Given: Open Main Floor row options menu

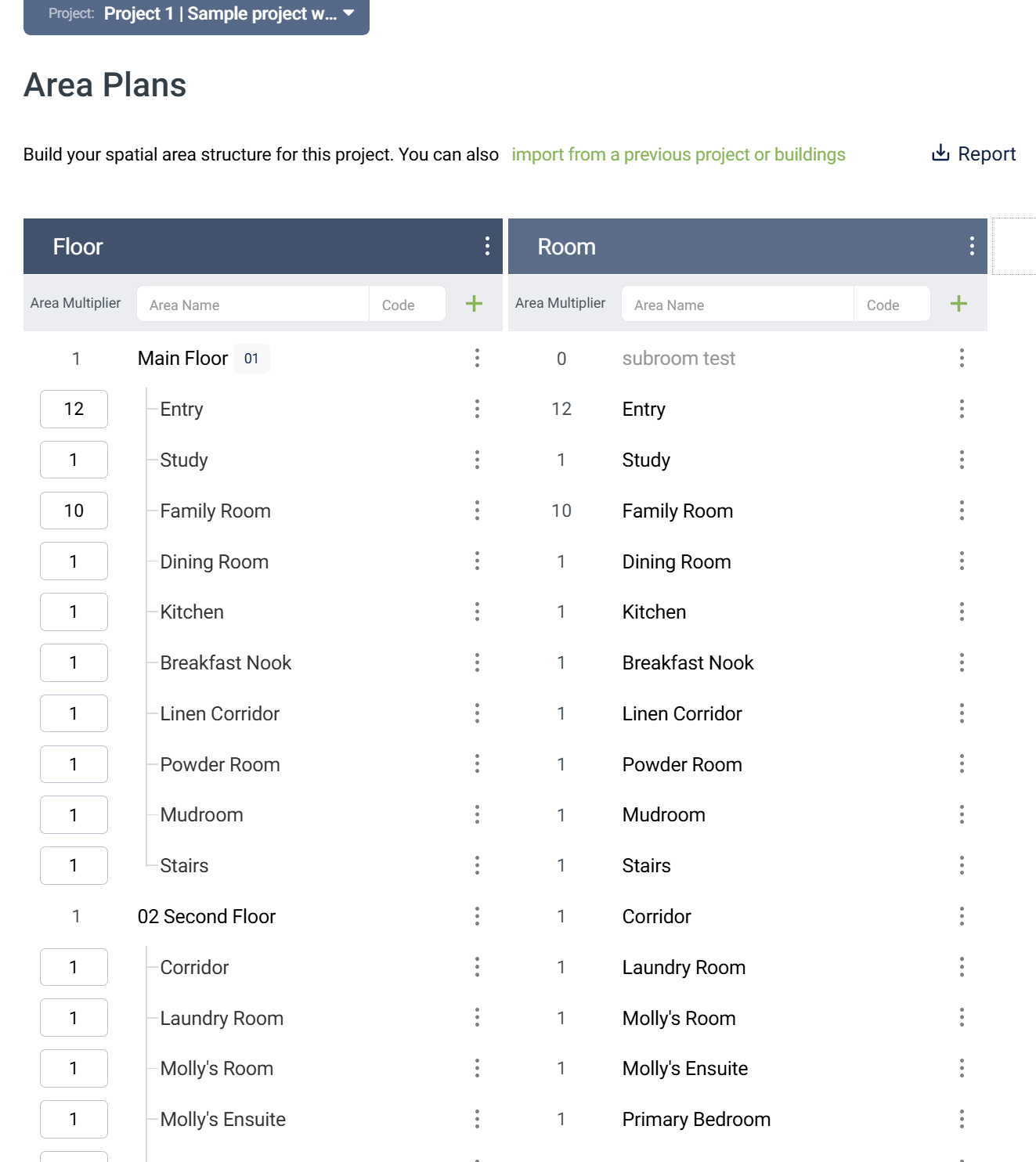Looking at the screenshot, I should (477, 359).
